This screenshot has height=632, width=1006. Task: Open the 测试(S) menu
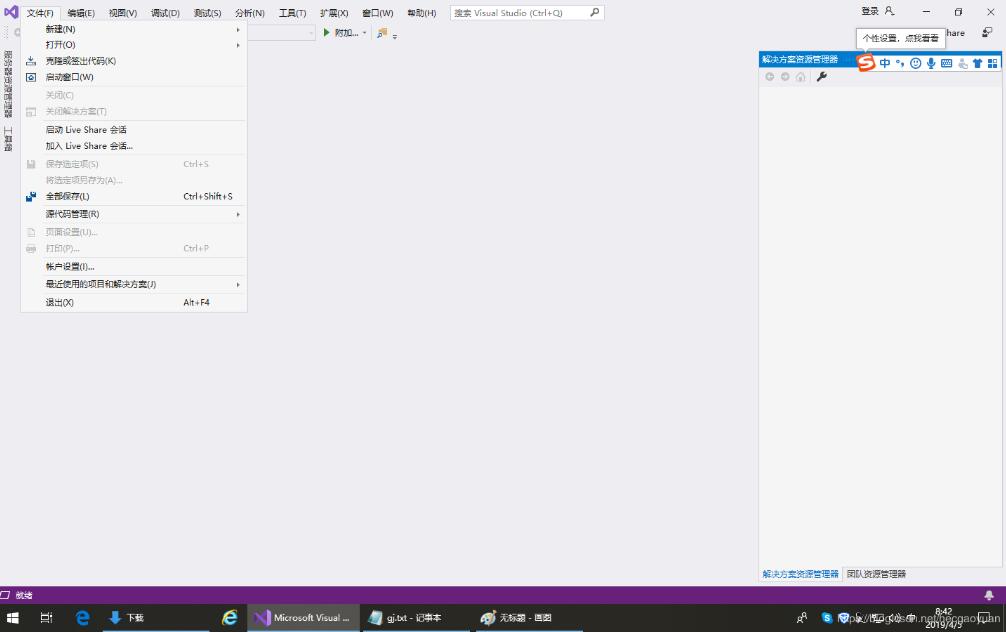[207, 13]
